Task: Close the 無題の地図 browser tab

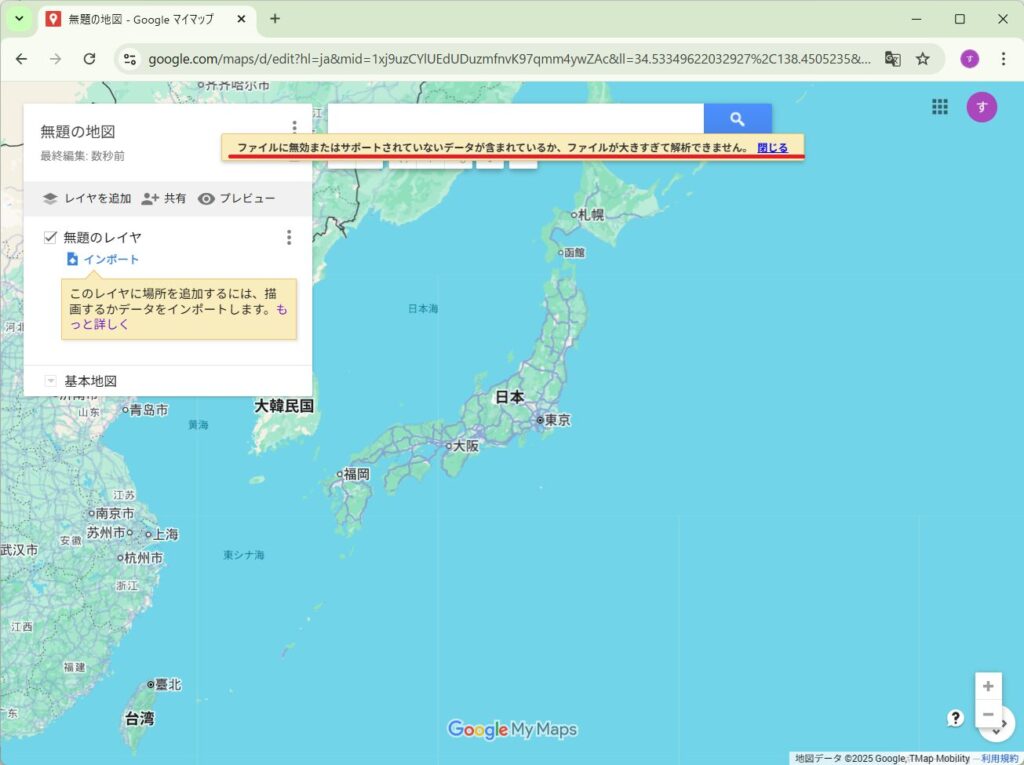Action: [241, 19]
